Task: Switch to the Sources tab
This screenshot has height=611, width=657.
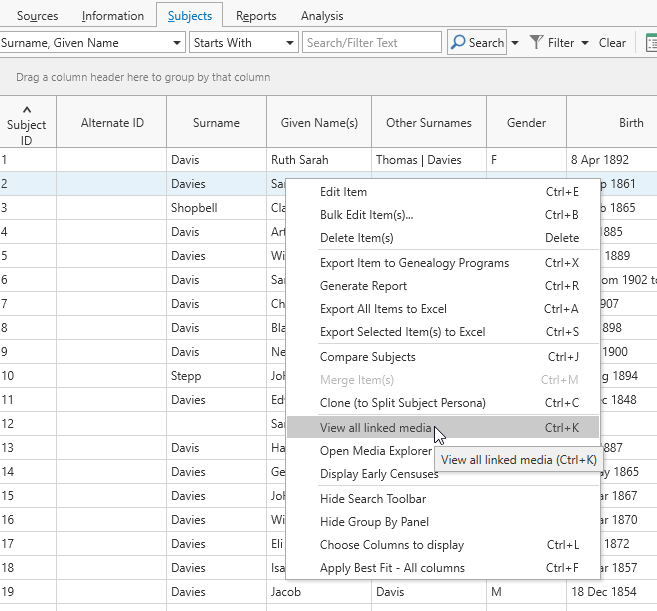Action: click(38, 16)
